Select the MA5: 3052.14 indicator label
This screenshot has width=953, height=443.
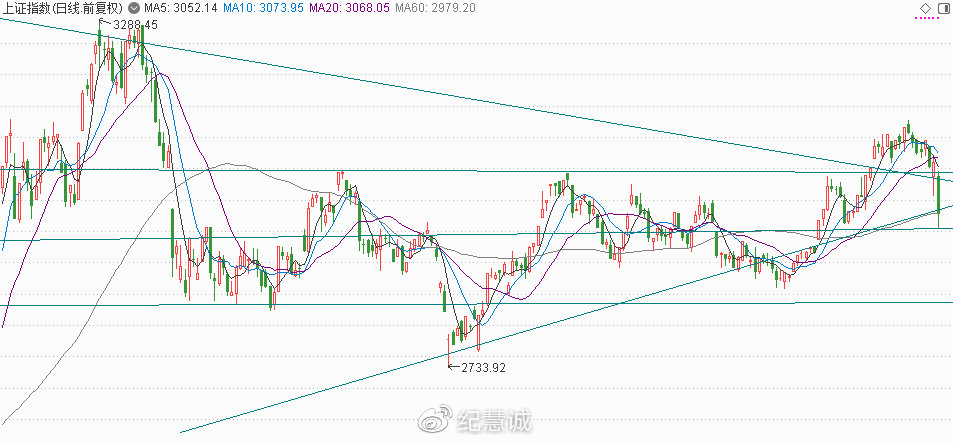point(179,8)
